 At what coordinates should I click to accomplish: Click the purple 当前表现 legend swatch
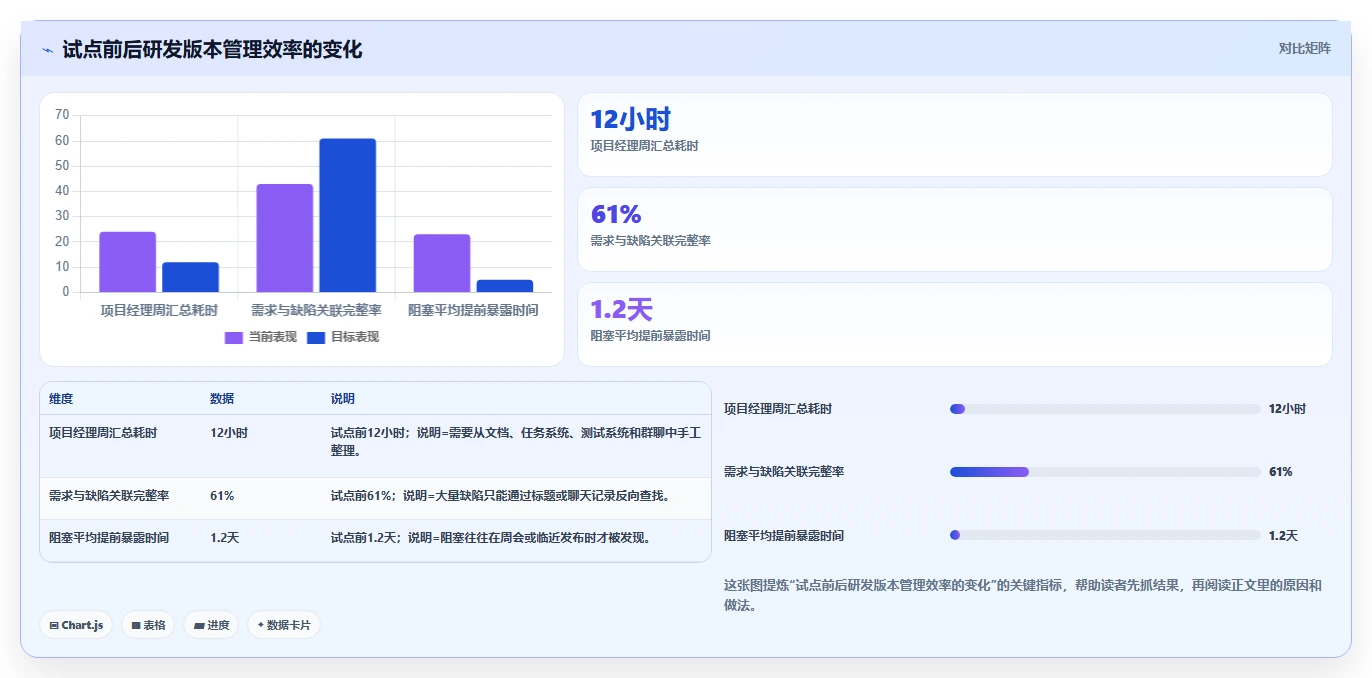[x=234, y=337]
